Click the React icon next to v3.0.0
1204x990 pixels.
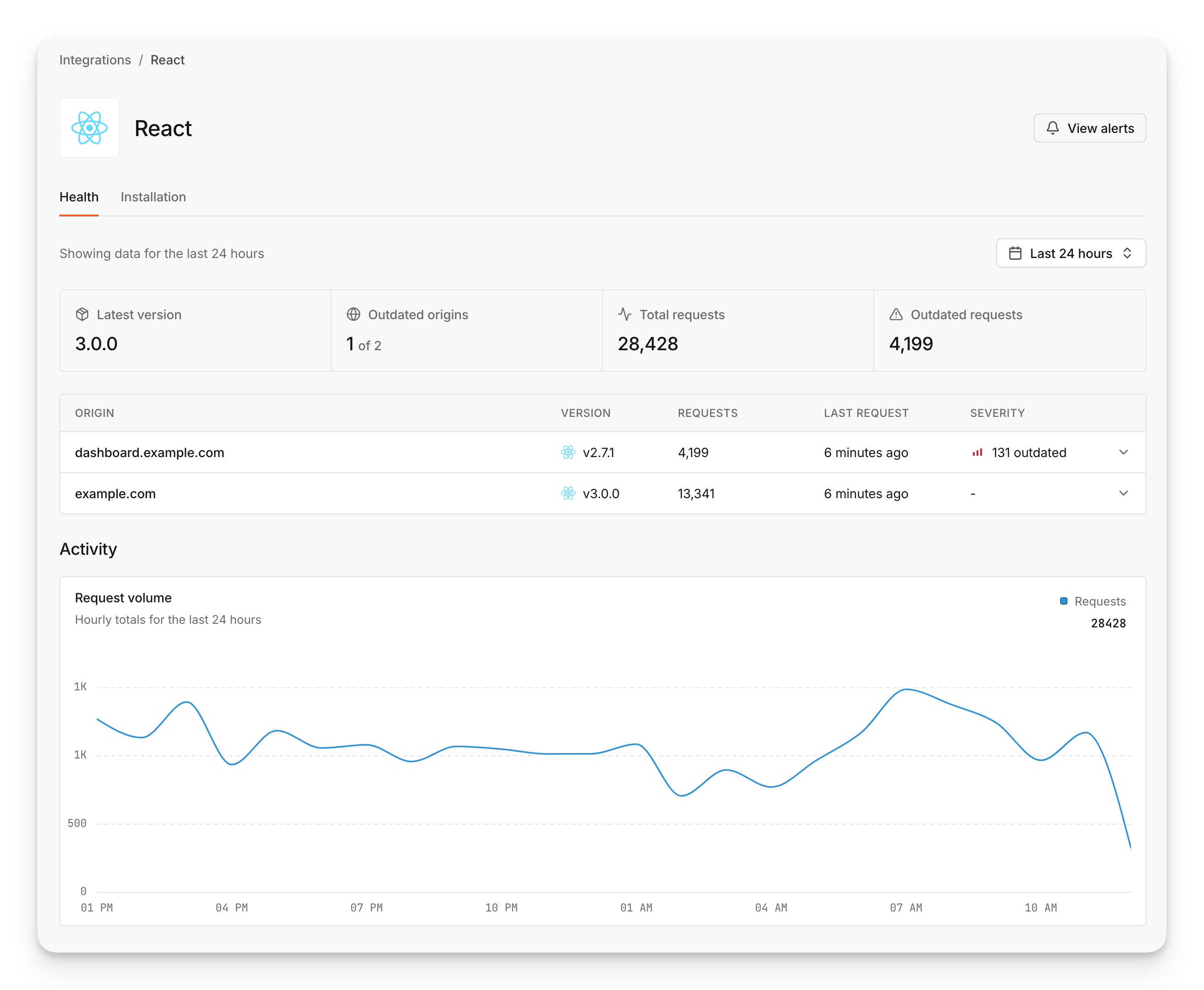pyautogui.click(x=568, y=493)
